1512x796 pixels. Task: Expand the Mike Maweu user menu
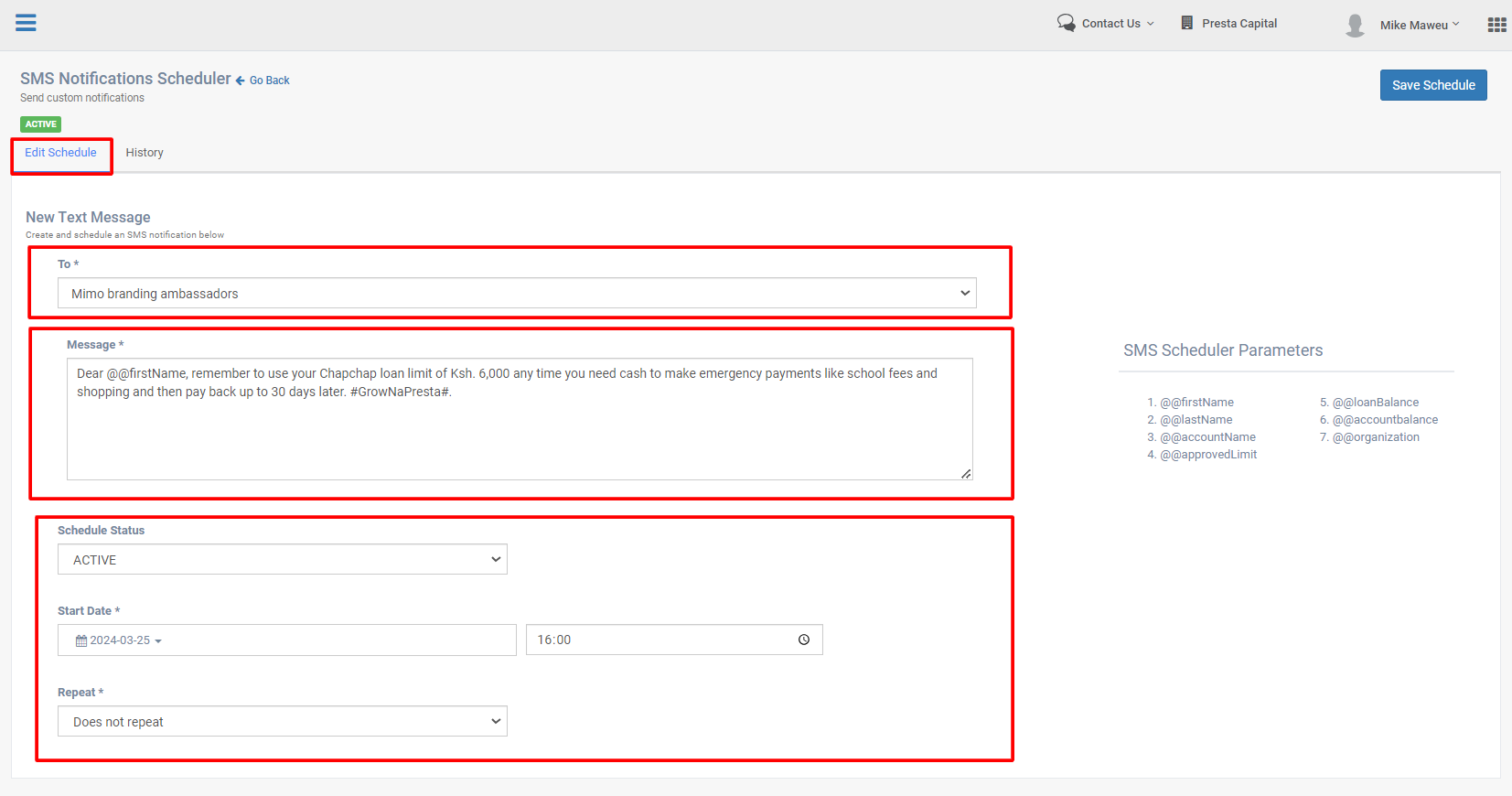(x=1420, y=25)
